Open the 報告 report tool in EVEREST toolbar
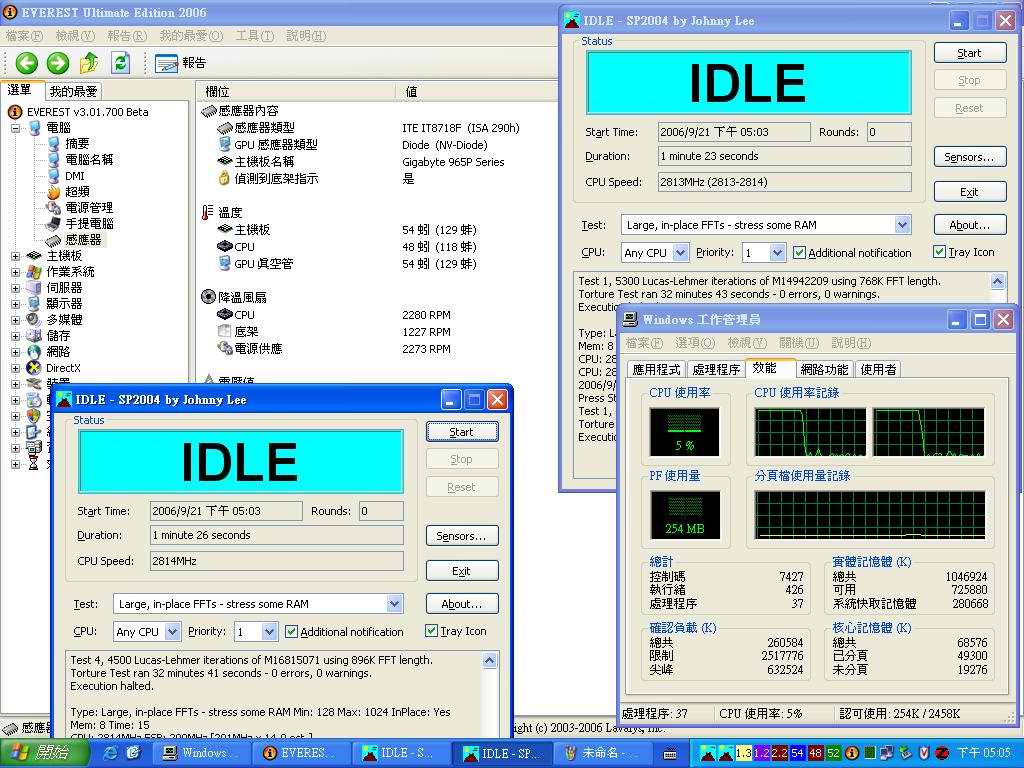Viewport: 1024px width, 768px height. (x=180, y=63)
